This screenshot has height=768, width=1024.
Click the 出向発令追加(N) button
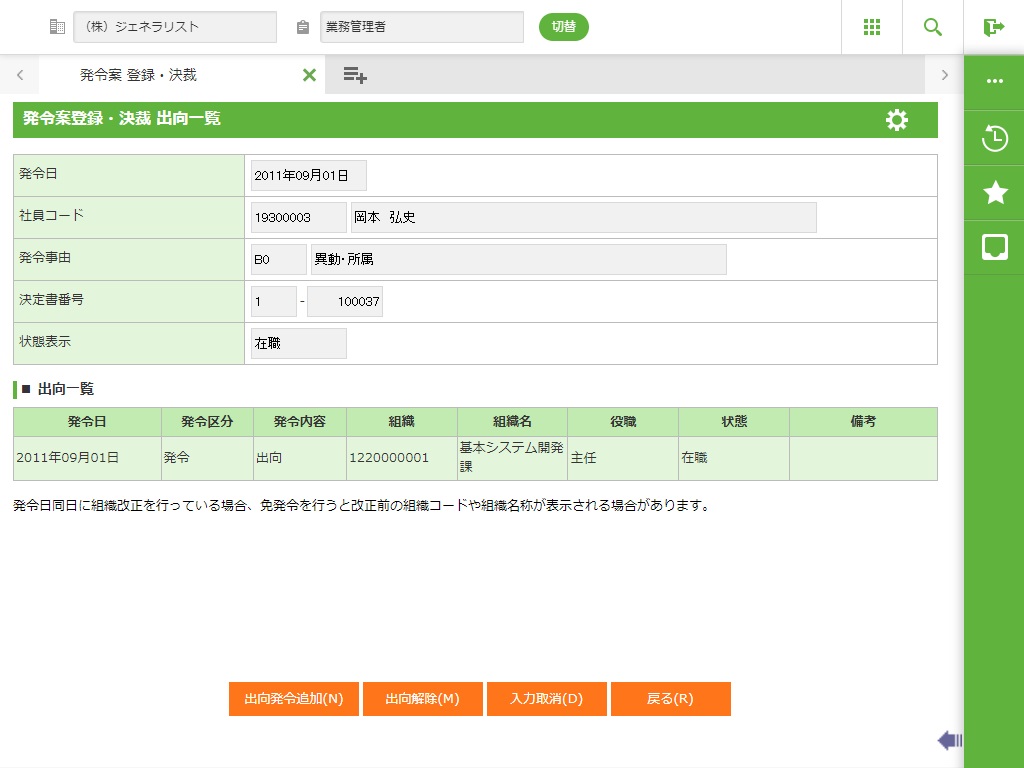point(294,699)
